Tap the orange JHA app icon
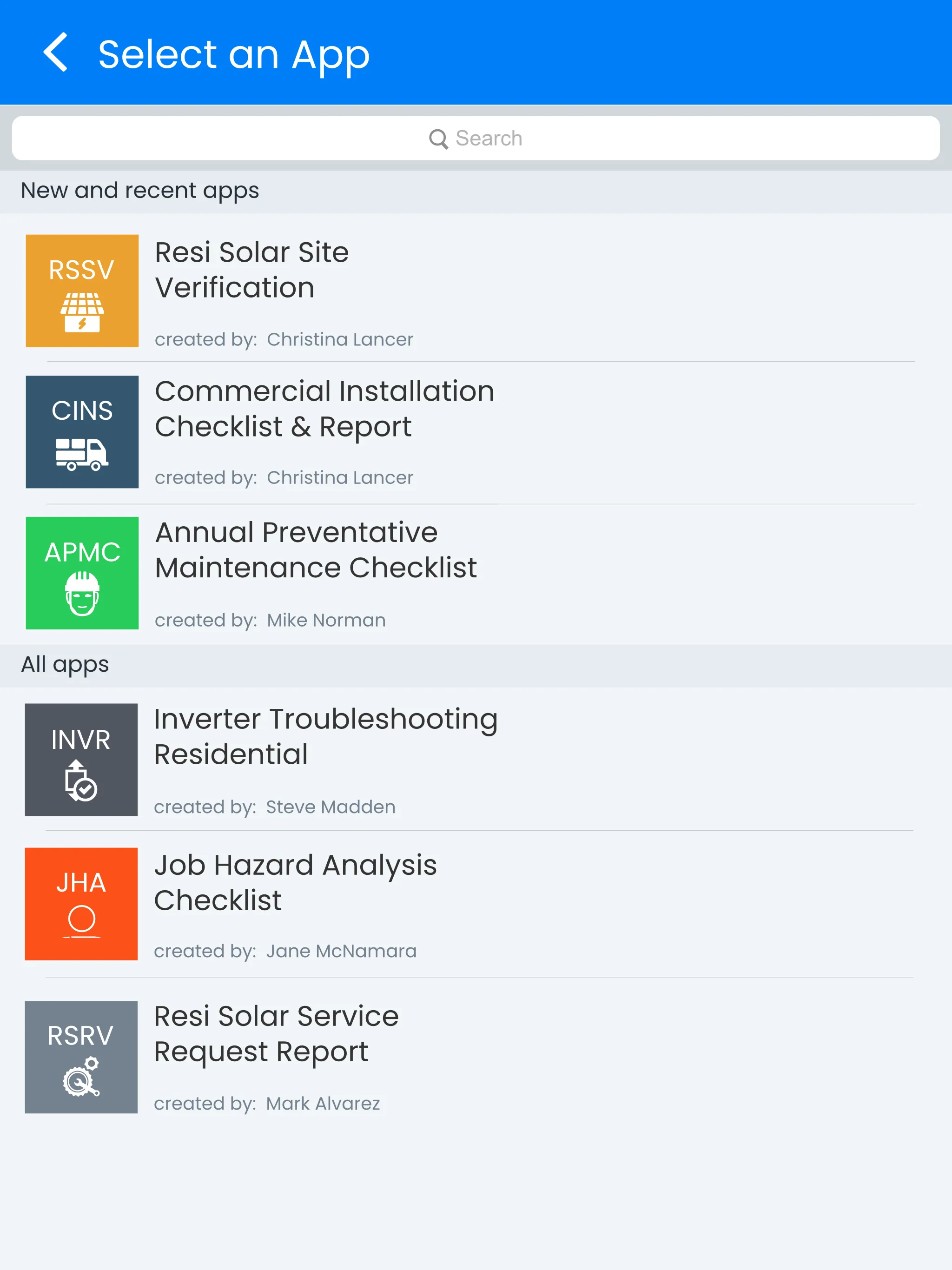The image size is (952, 1270). (x=81, y=904)
